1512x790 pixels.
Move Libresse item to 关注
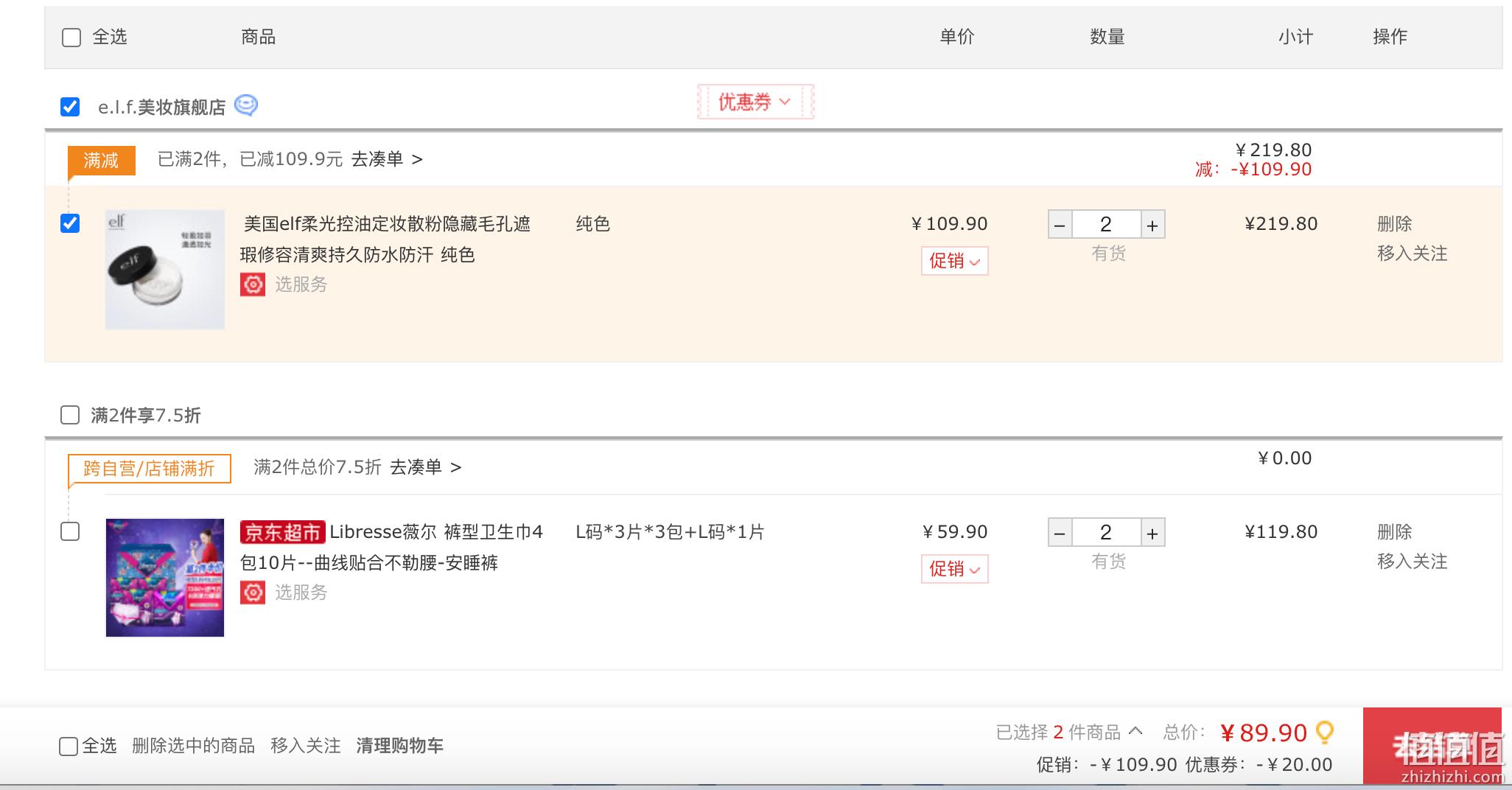1413,562
